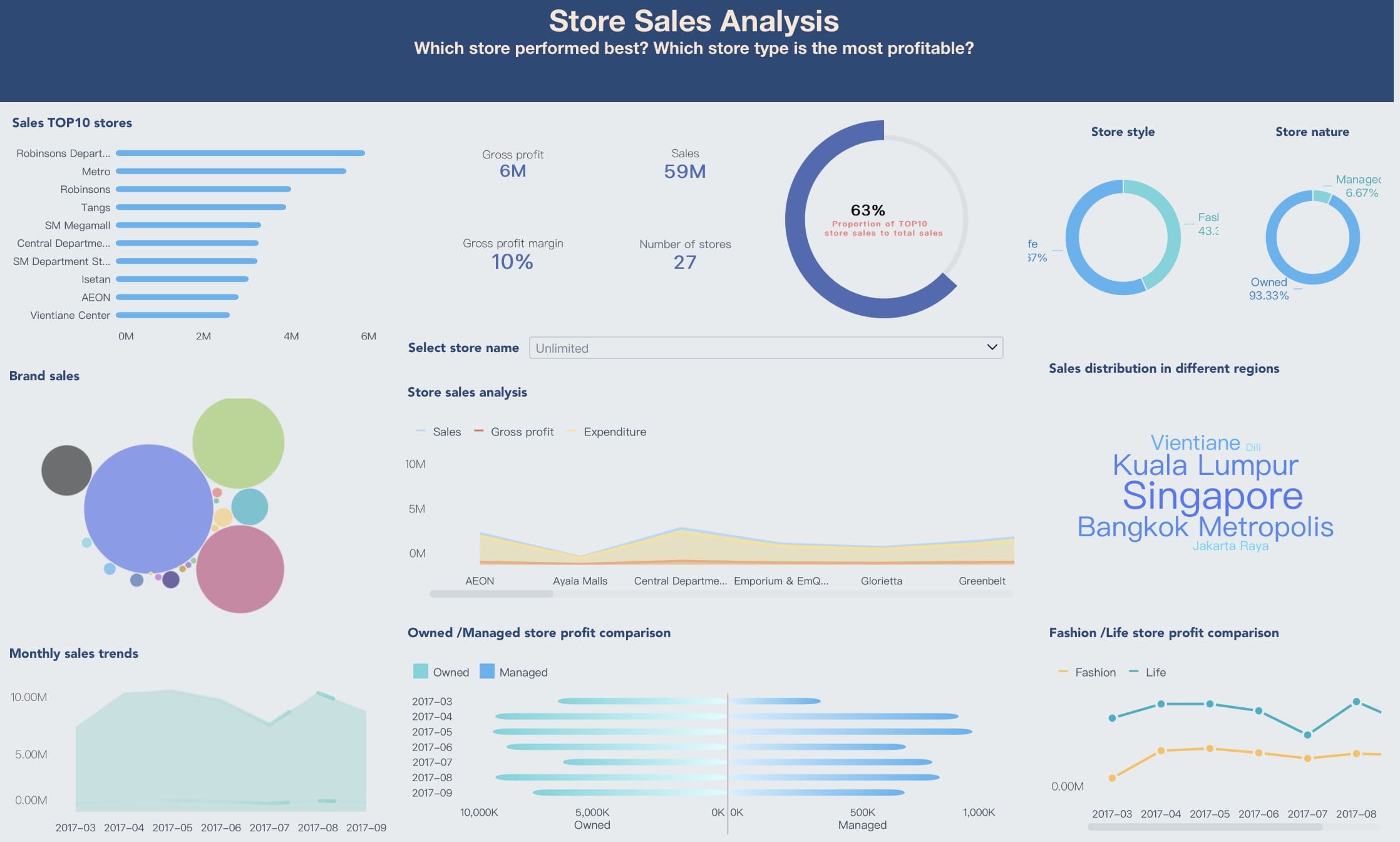The image size is (1400, 842).
Task: Click the teal brand sales bubble
Action: point(249,507)
